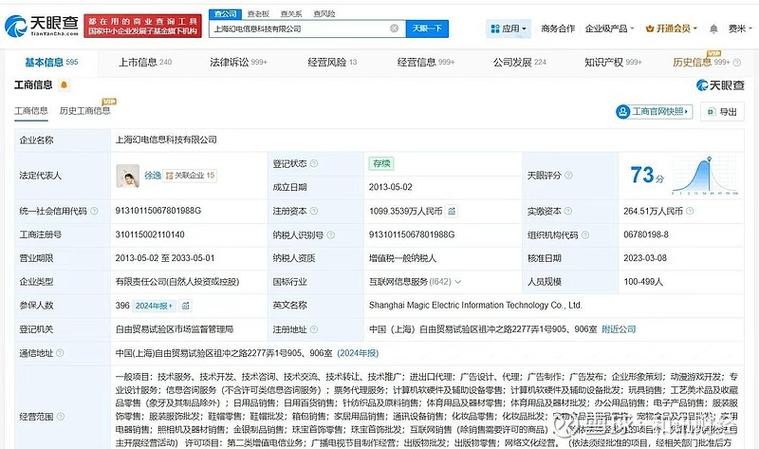Switch to the 知识产权 tab
The image size is (759, 449).
(613, 62)
